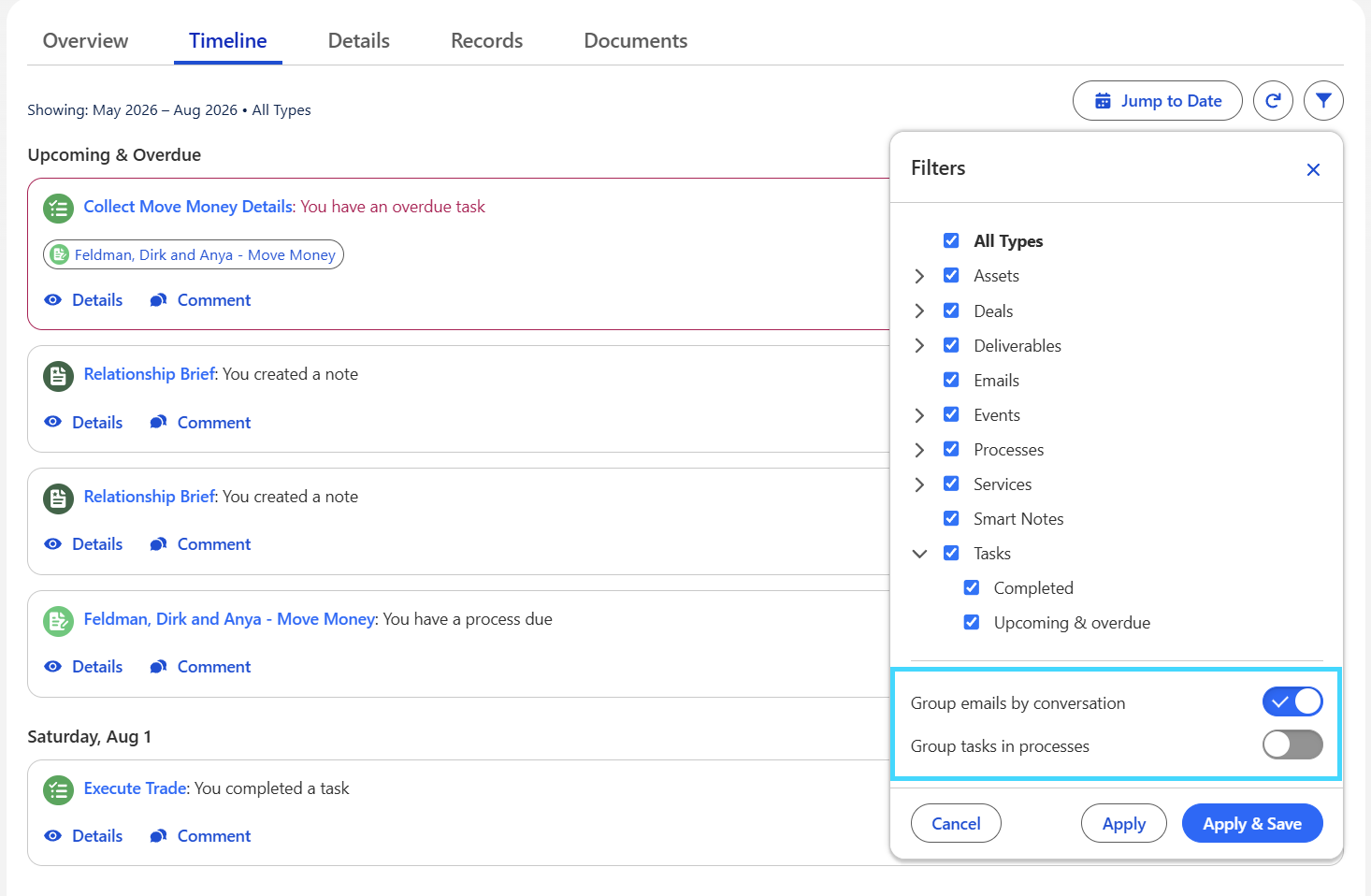Image resolution: width=1371 pixels, height=896 pixels.
Task: Click the Apply button
Action: pos(1124,823)
